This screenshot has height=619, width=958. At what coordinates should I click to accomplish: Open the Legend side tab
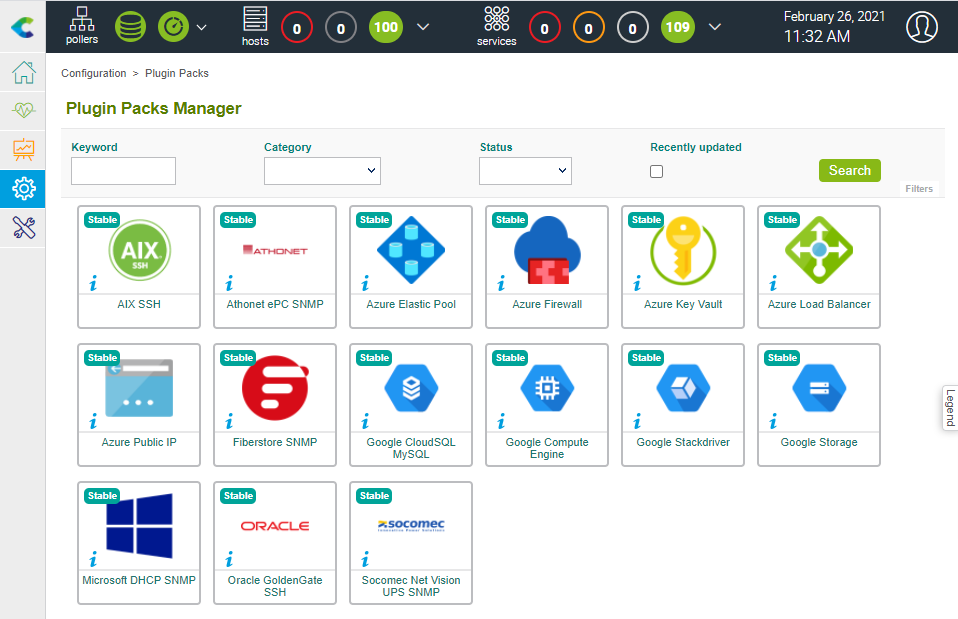[x=950, y=408]
